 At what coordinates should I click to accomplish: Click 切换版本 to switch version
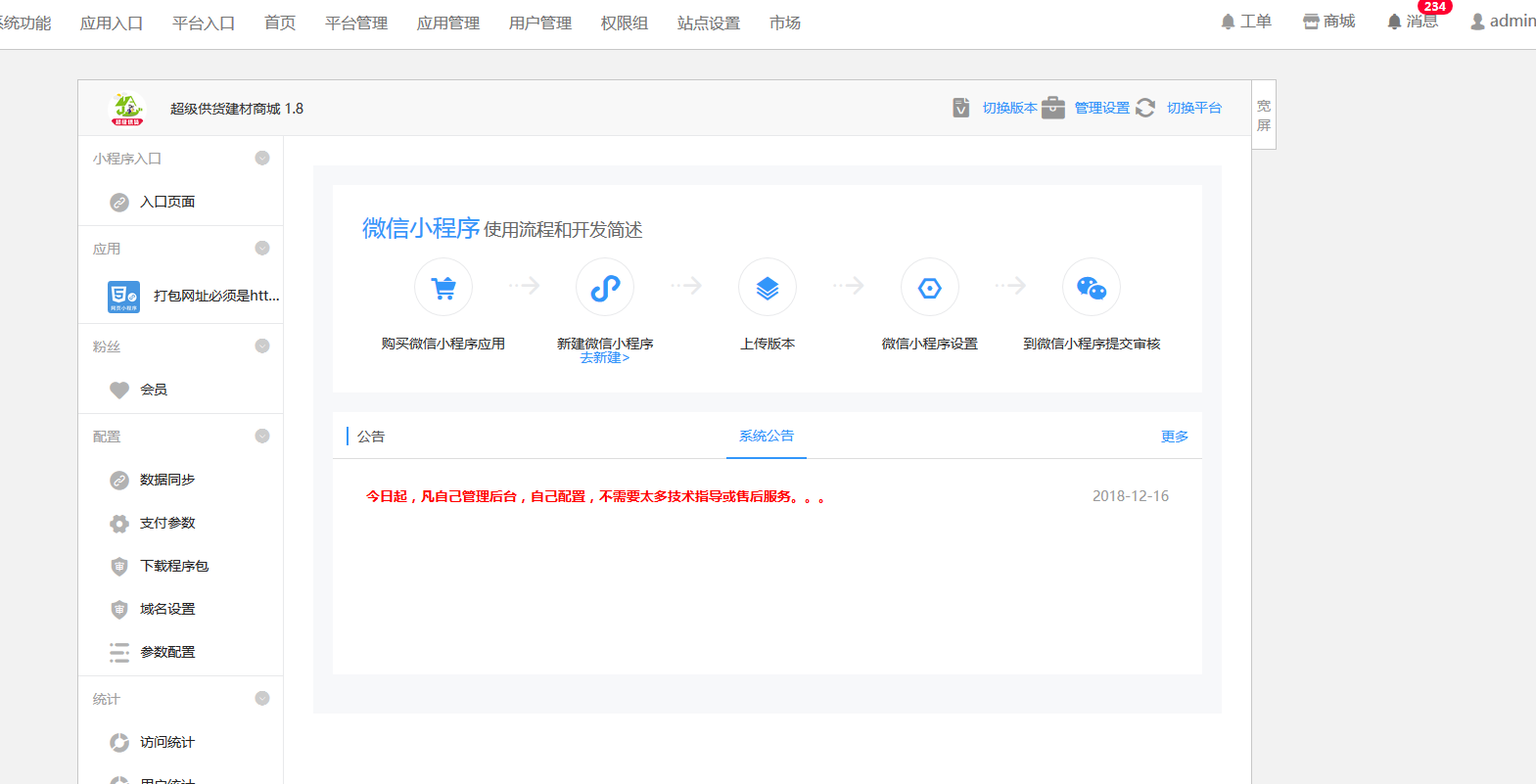(x=1009, y=109)
